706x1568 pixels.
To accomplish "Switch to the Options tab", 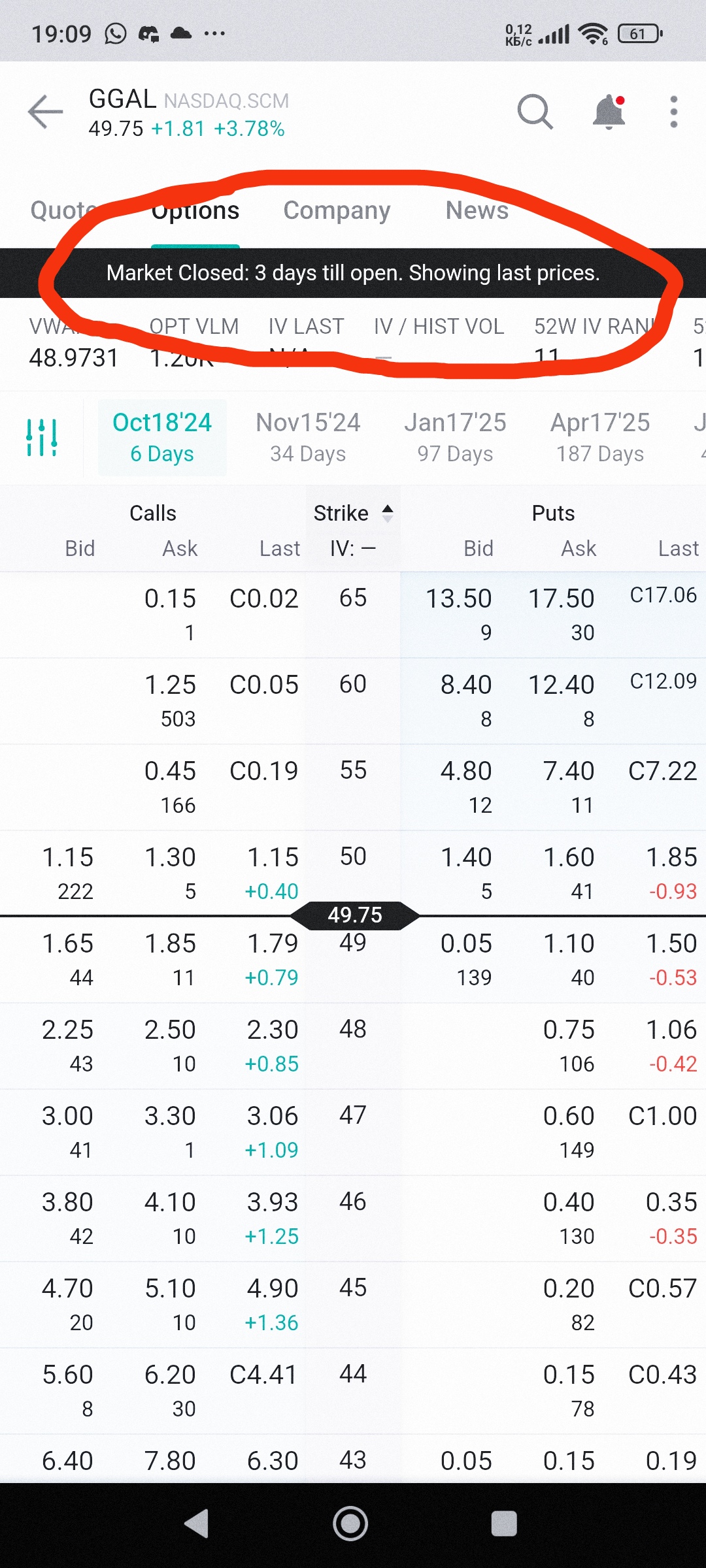I will (x=195, y=210).
